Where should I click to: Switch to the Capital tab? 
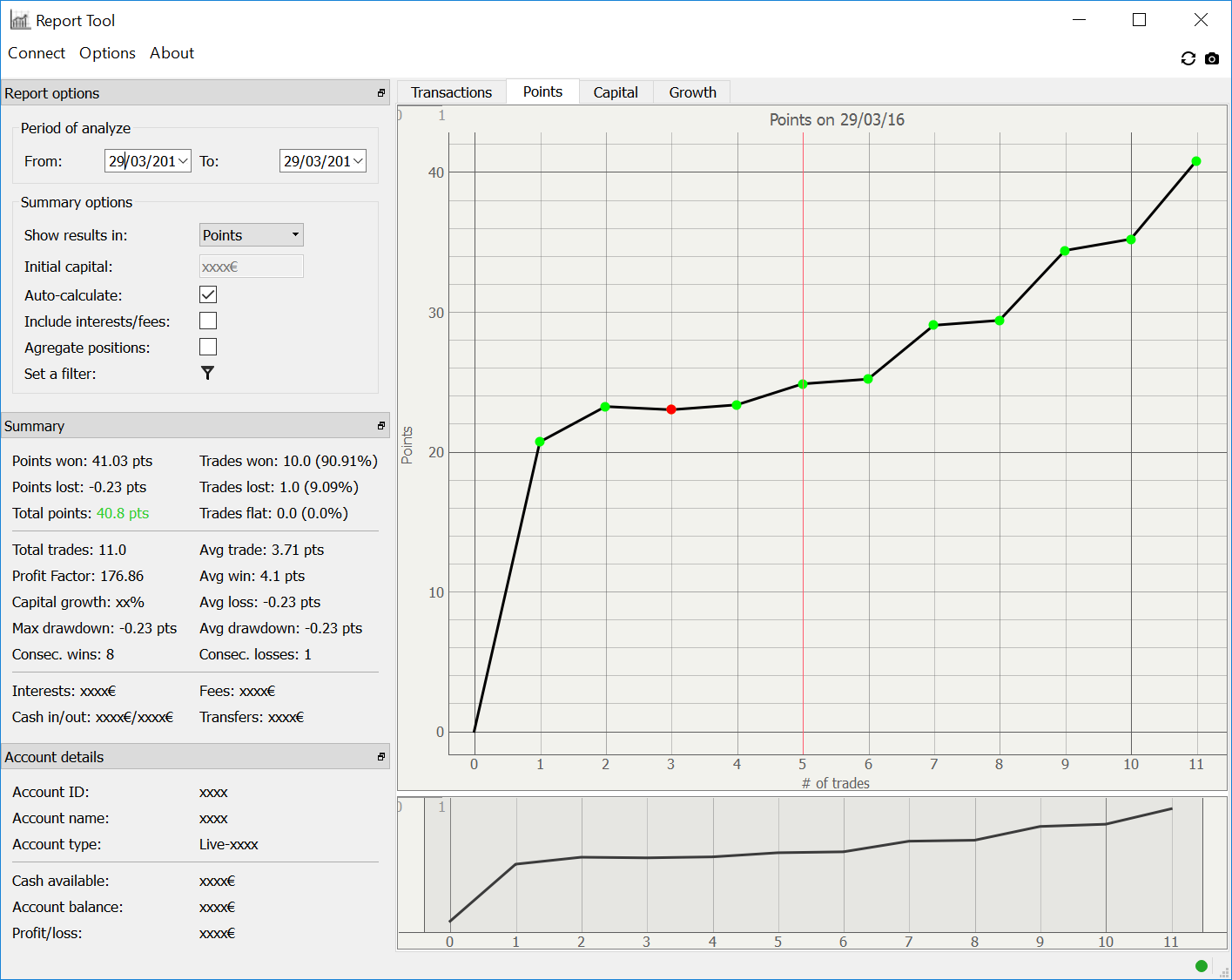(x=616, y=92)
